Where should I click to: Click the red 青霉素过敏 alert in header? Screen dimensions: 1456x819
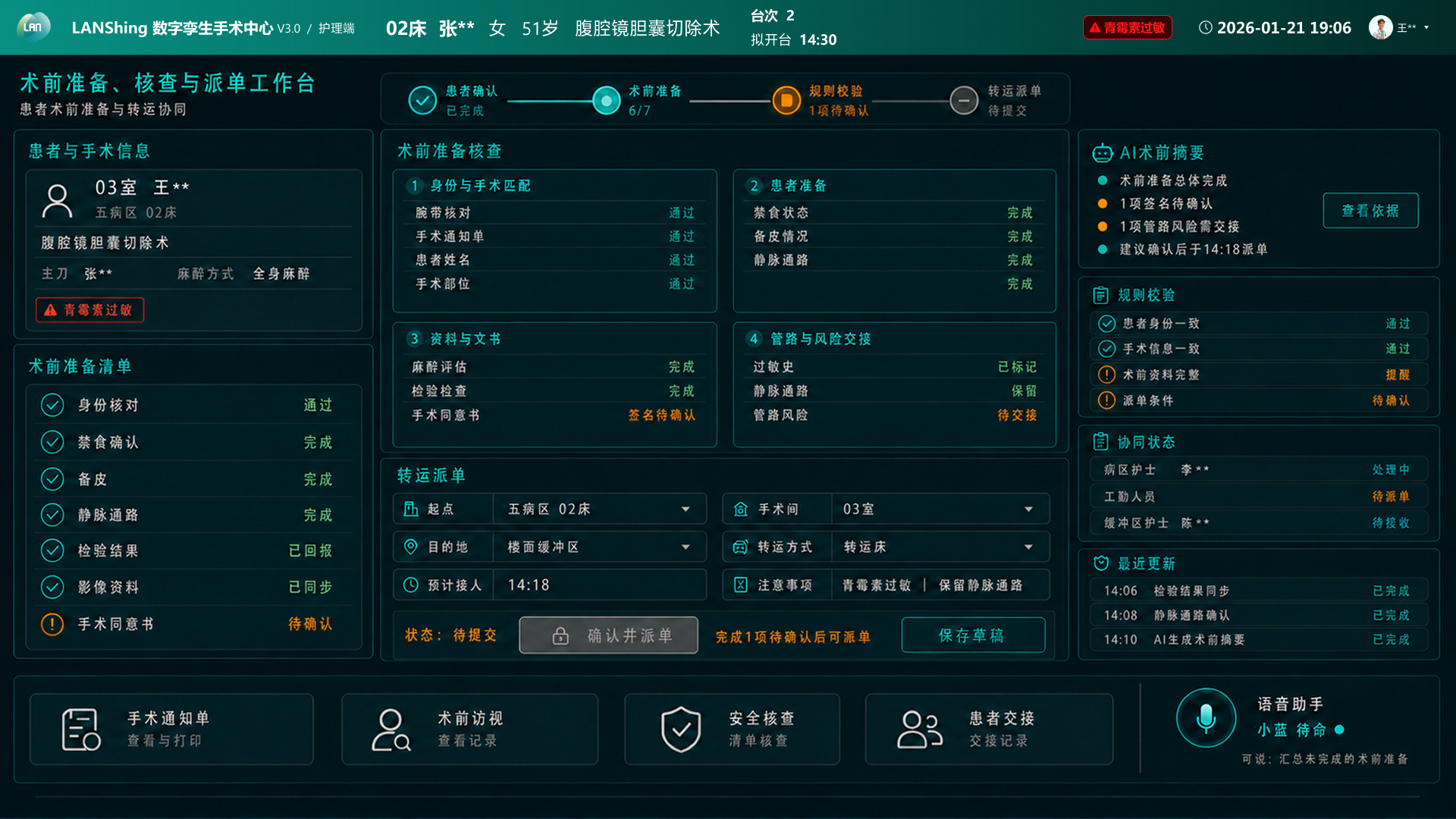[1127, 27]
